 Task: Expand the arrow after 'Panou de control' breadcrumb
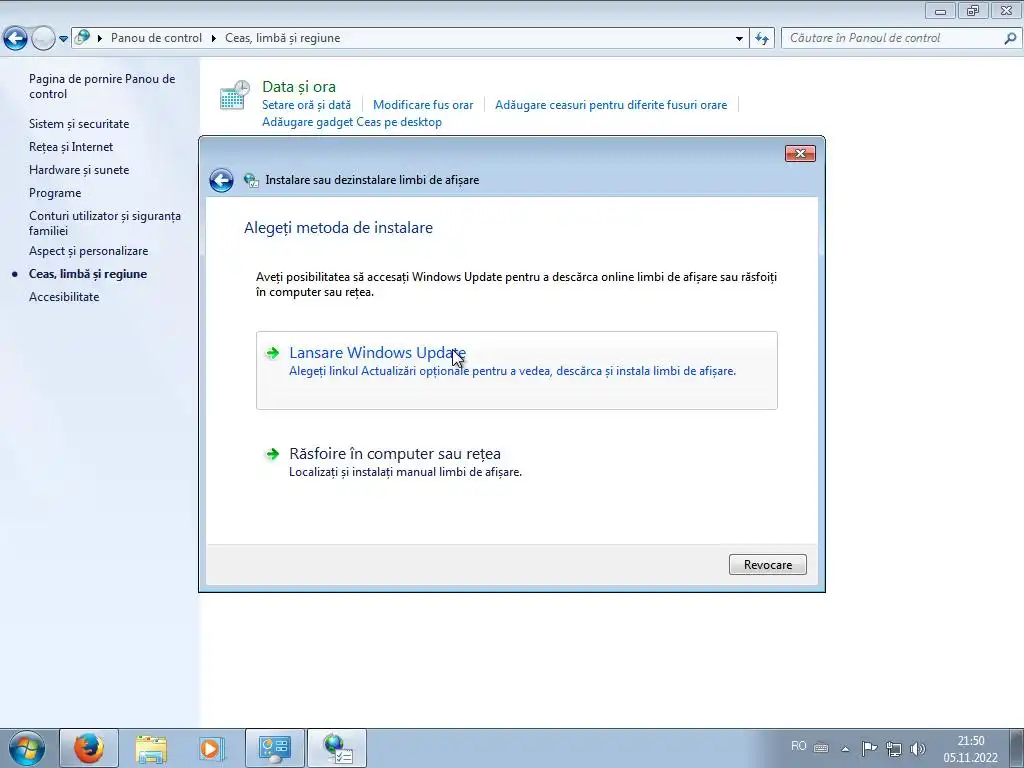click(x=214, y=39)
